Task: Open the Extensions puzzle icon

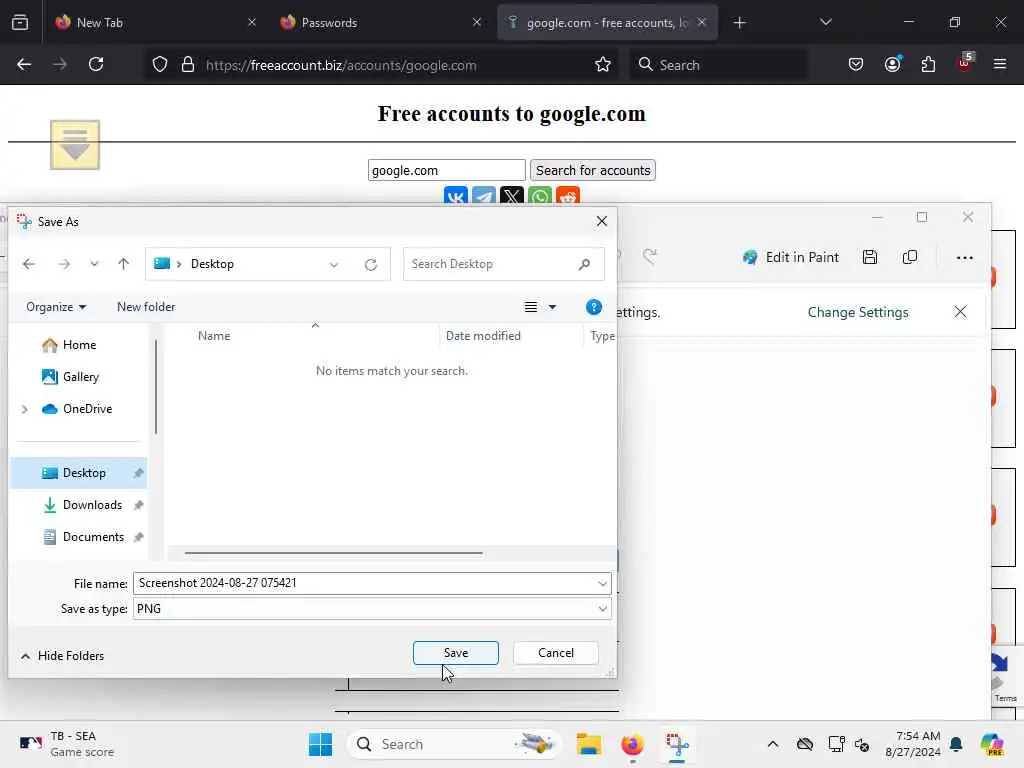Action: click(x=928, y=65)
